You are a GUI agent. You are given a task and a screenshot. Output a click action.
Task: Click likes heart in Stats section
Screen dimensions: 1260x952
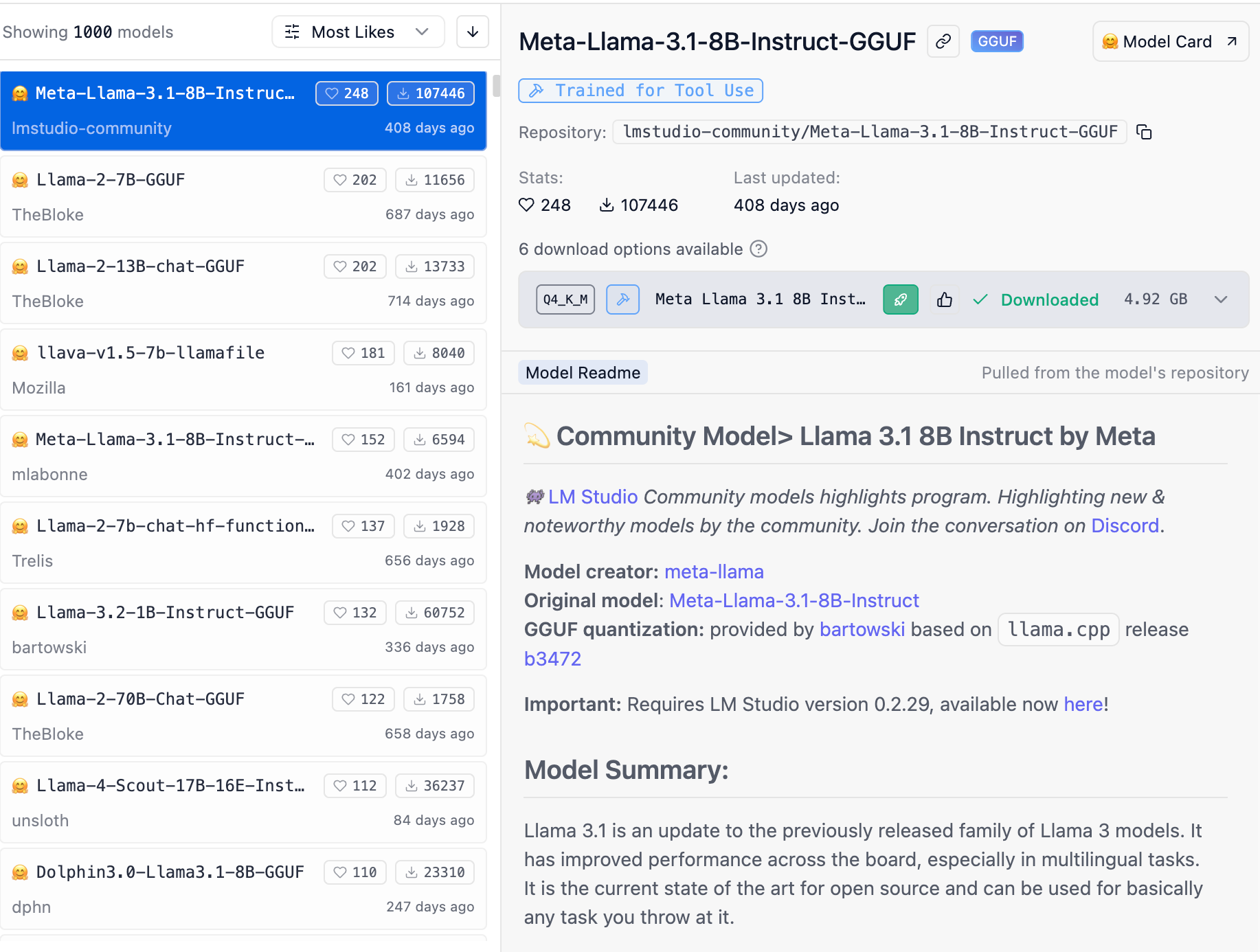click(x=526, y=205)
